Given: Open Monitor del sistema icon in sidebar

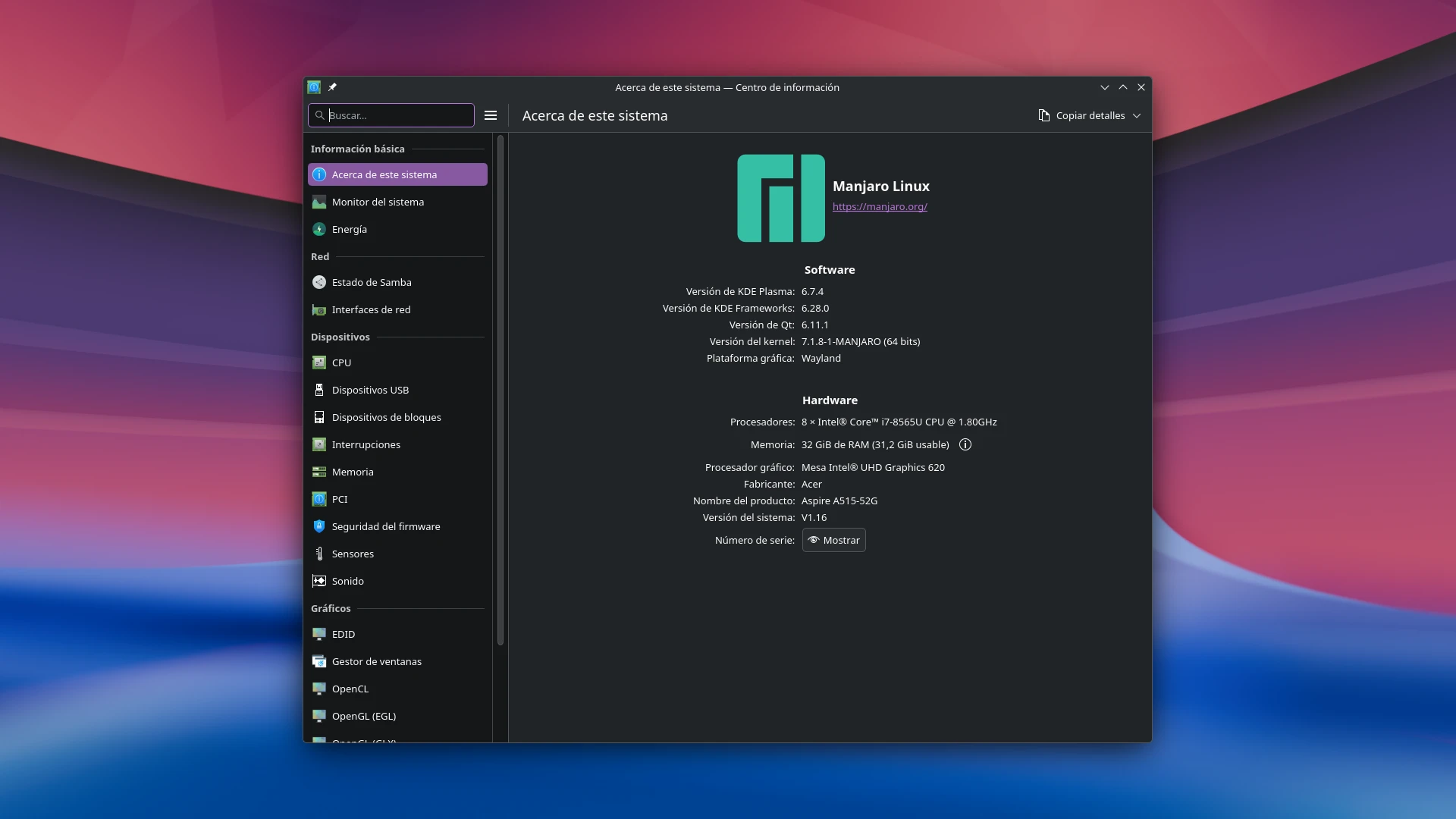Looking at the screenshot, I should tap(319, 202).
